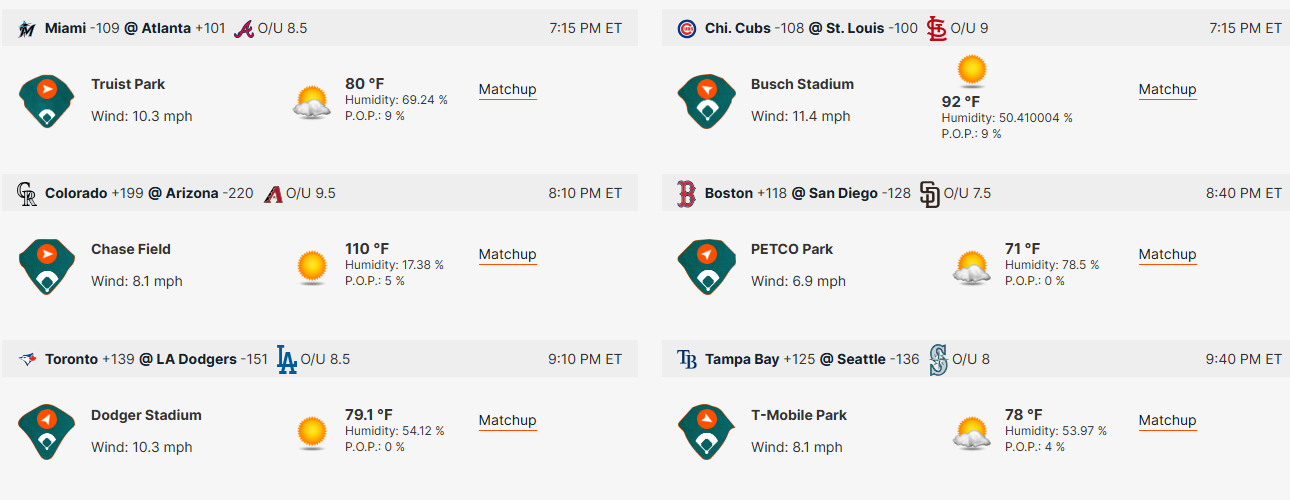The height and width of the screenshot is (500, 1290).
Task: Click the Colorado Rockies logo
Action: (27, 194)
